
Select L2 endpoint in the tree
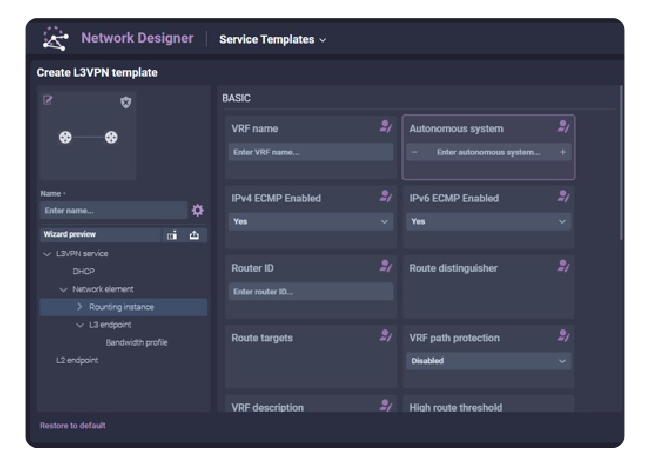tap(77, 360)
